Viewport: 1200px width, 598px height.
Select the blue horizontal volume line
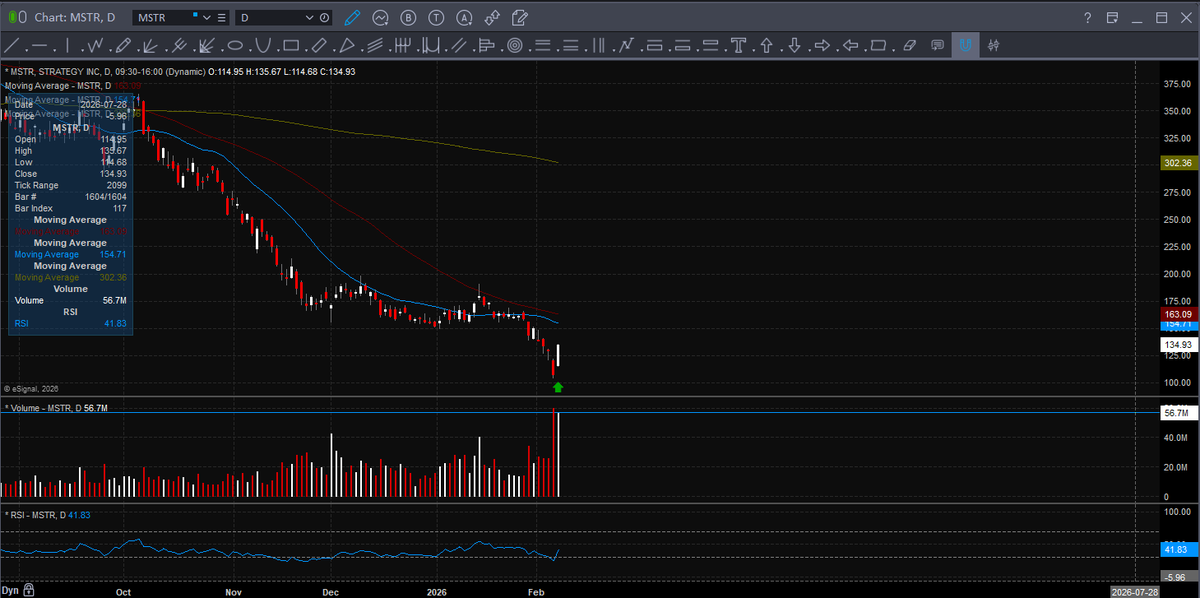(x=580, y=412)
